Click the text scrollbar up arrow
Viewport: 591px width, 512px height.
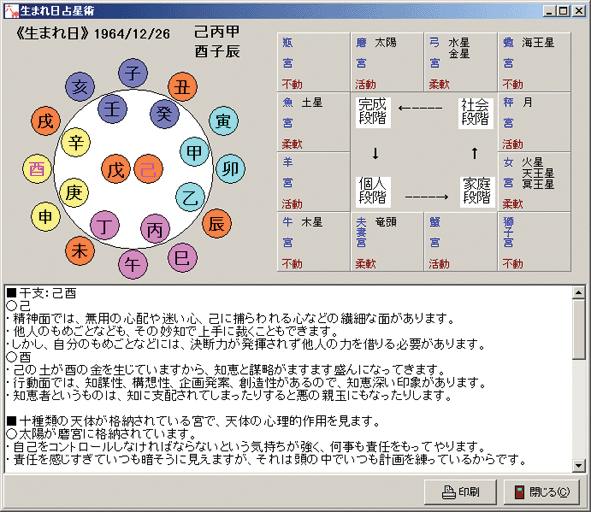579,292
